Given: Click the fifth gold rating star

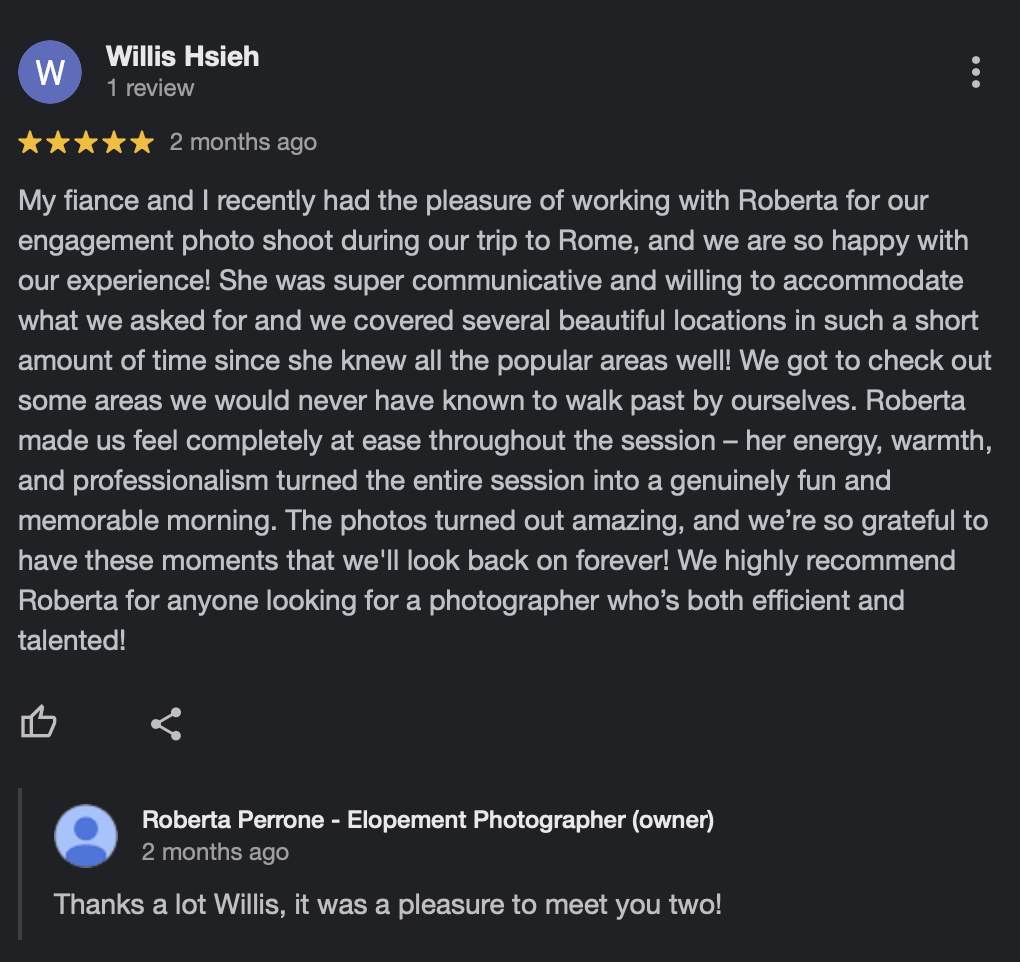Looking at the screenshot, I should tap(142, 143).
